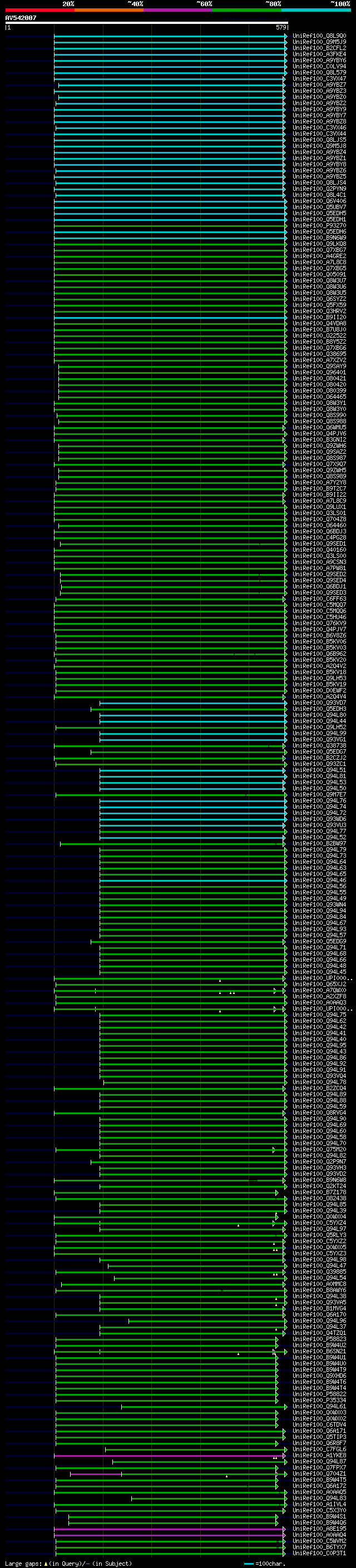Select the purple ~60% identity color segment
The height and width of the screenshot is (1568, 356).
[177, 10]
